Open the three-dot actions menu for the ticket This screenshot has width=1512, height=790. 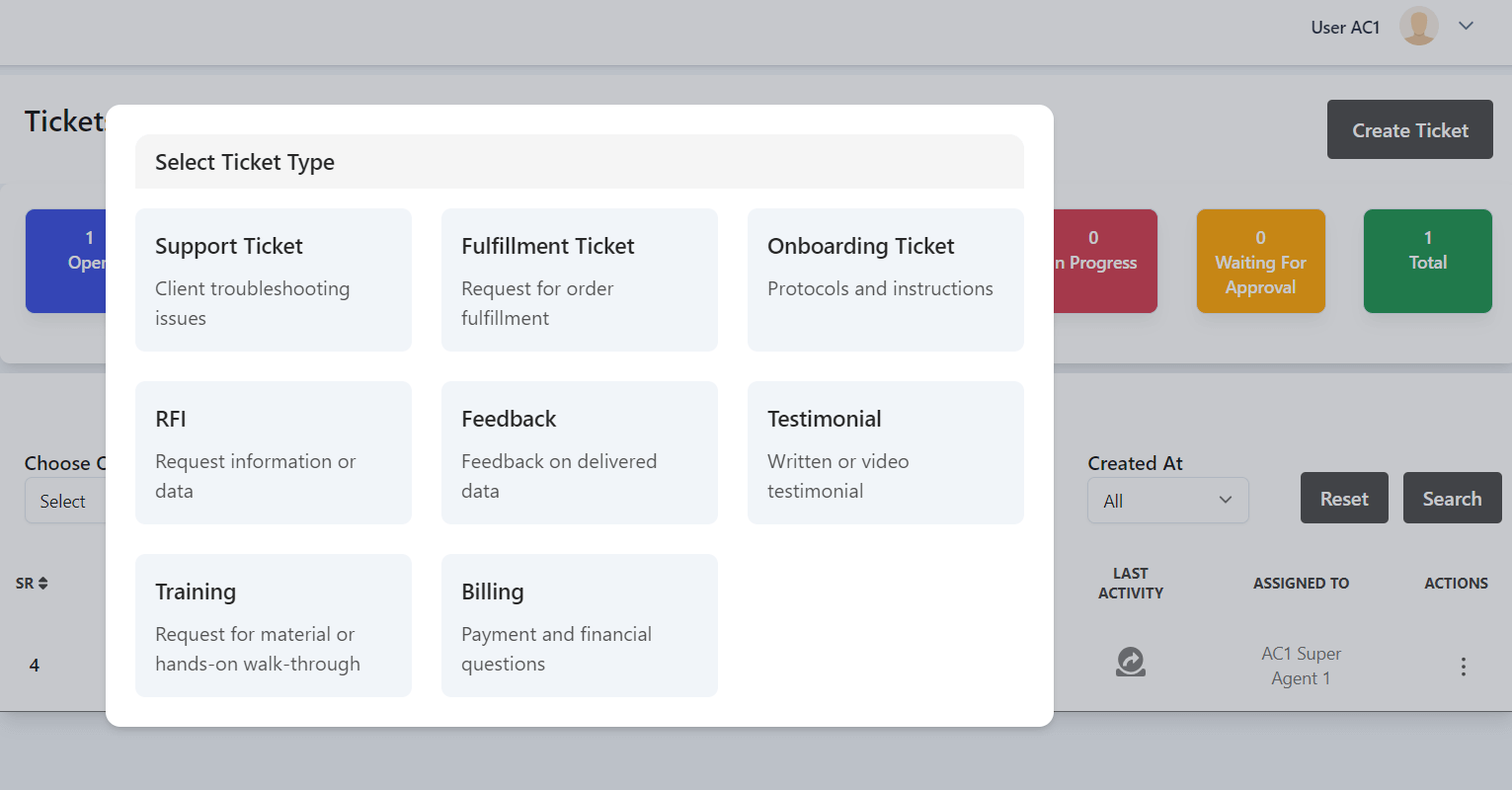tap(1463, 667)
